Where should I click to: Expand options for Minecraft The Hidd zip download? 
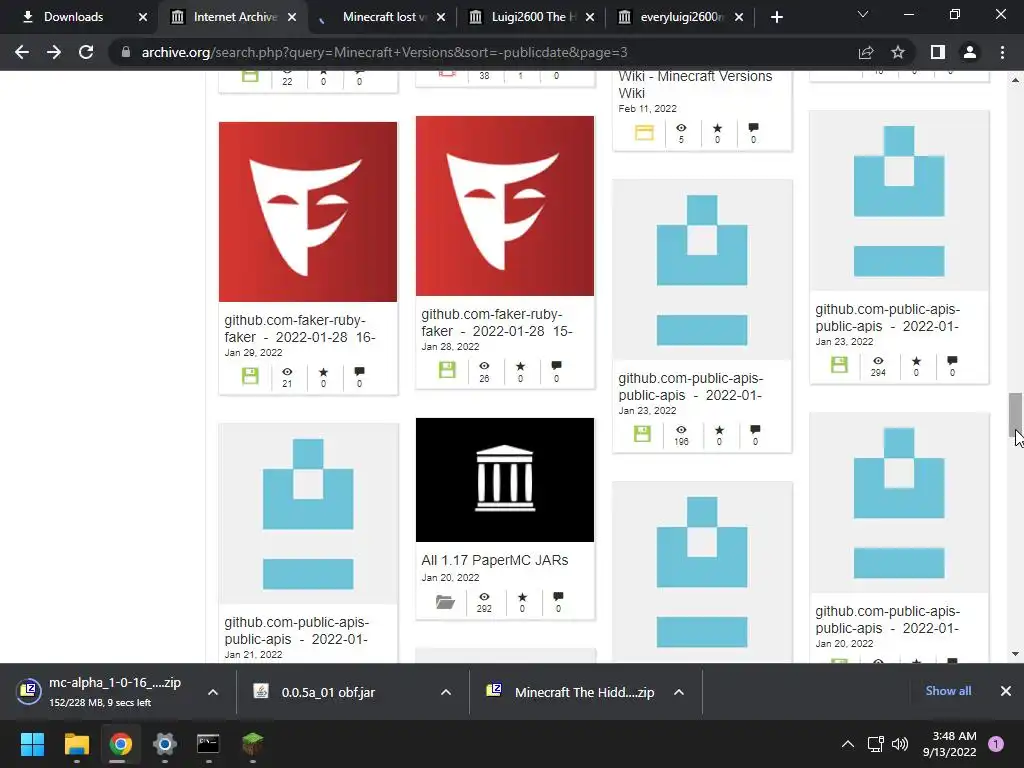click(x=679, y=692)
